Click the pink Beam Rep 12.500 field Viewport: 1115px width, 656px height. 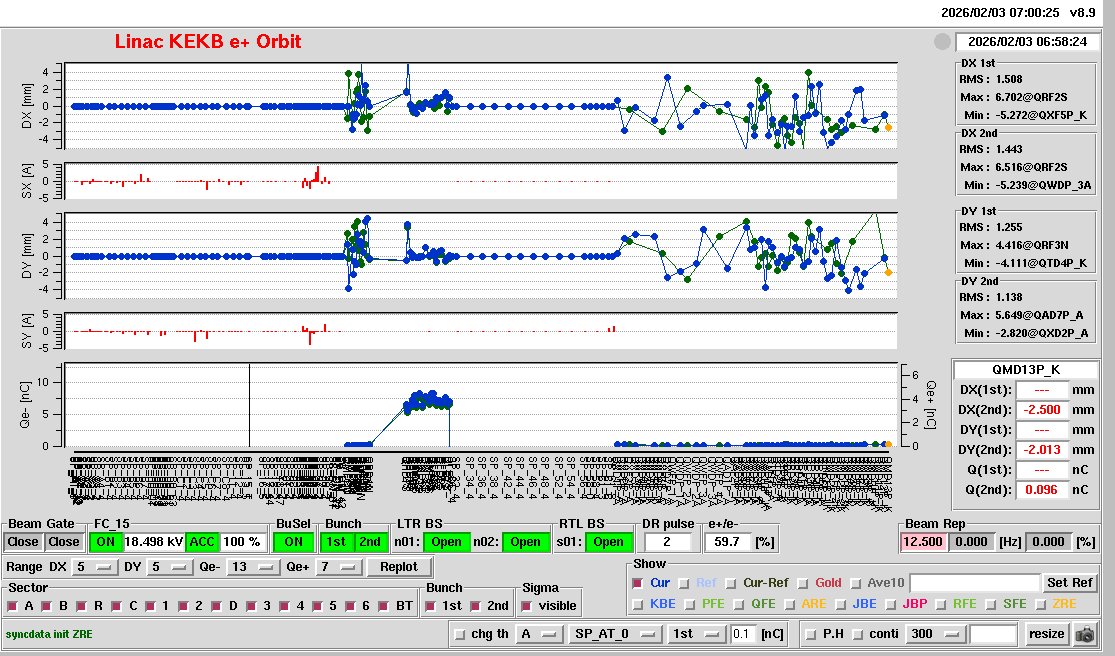pos(922,542)
